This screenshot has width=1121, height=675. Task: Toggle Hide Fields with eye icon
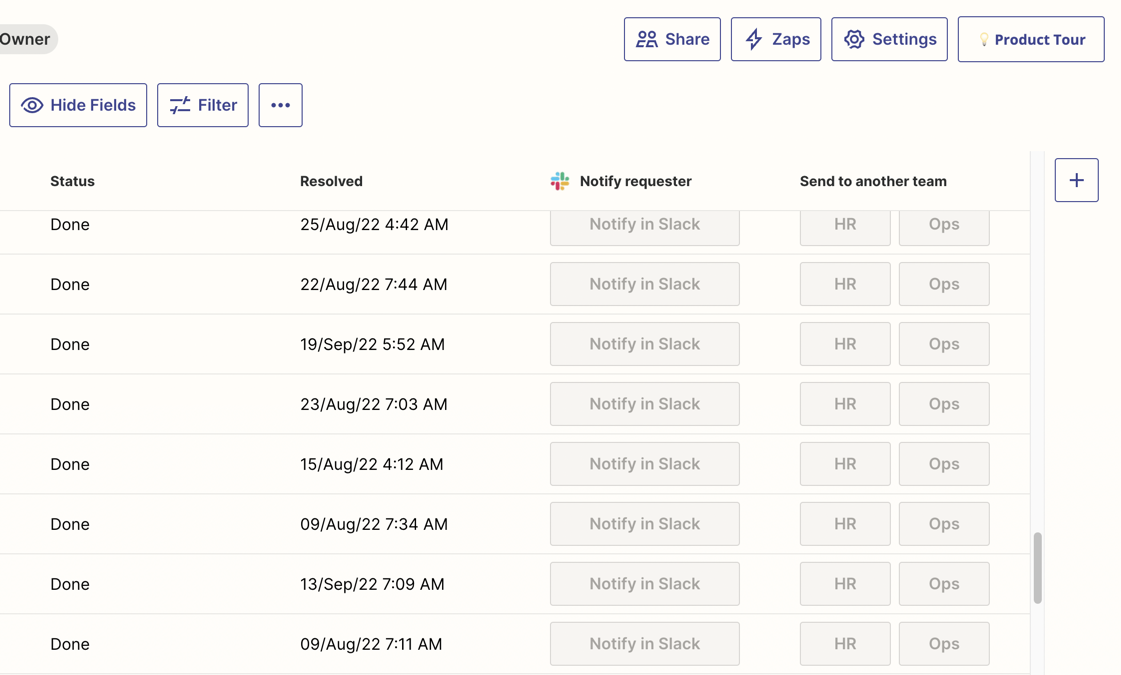point(32,105)
